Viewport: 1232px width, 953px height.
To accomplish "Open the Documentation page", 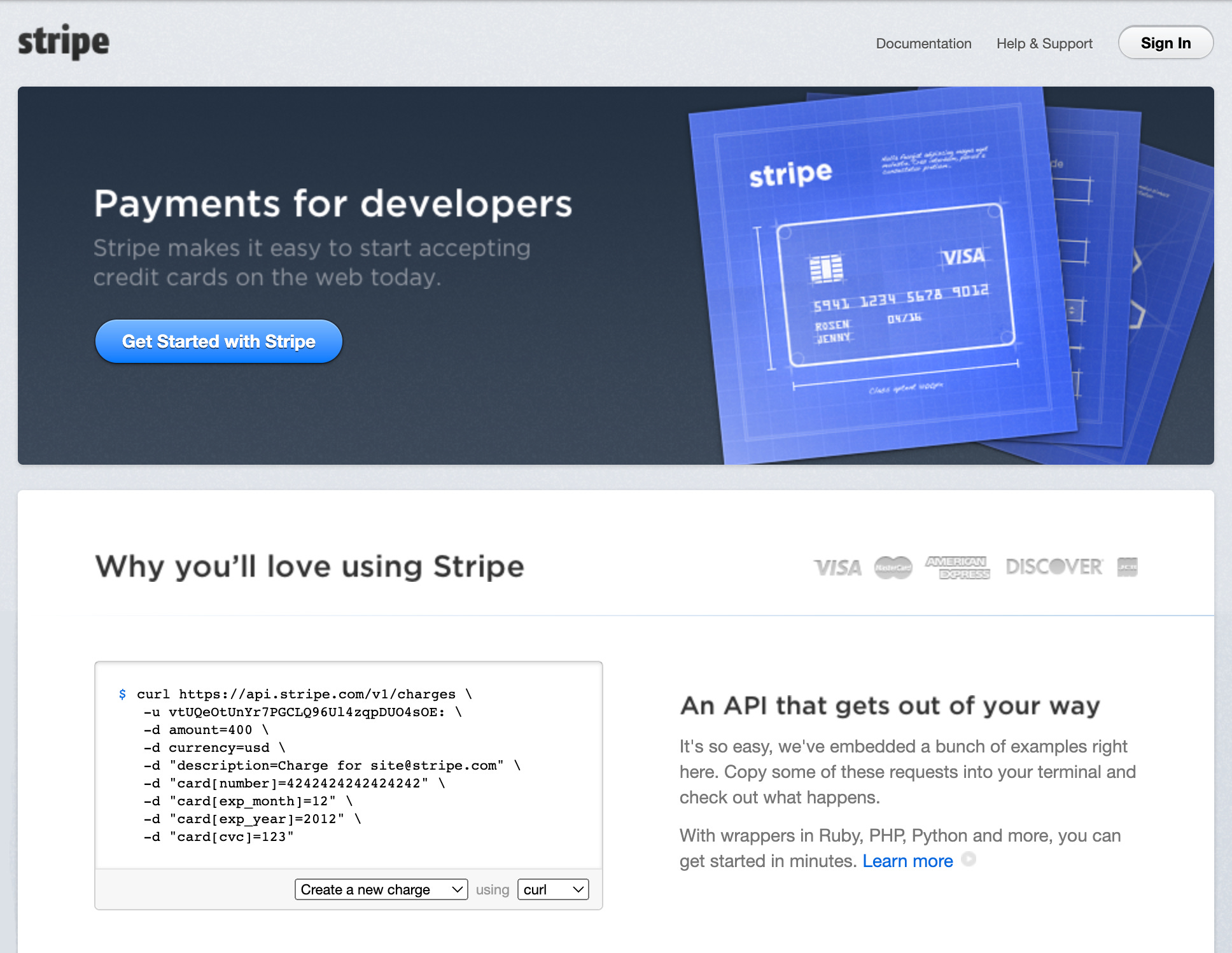I will click(x=923, y=43).
